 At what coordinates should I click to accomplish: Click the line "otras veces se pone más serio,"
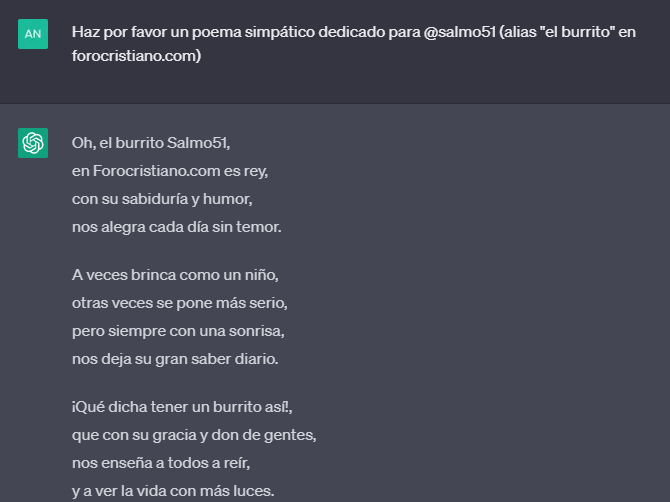[x=179, y=303]
